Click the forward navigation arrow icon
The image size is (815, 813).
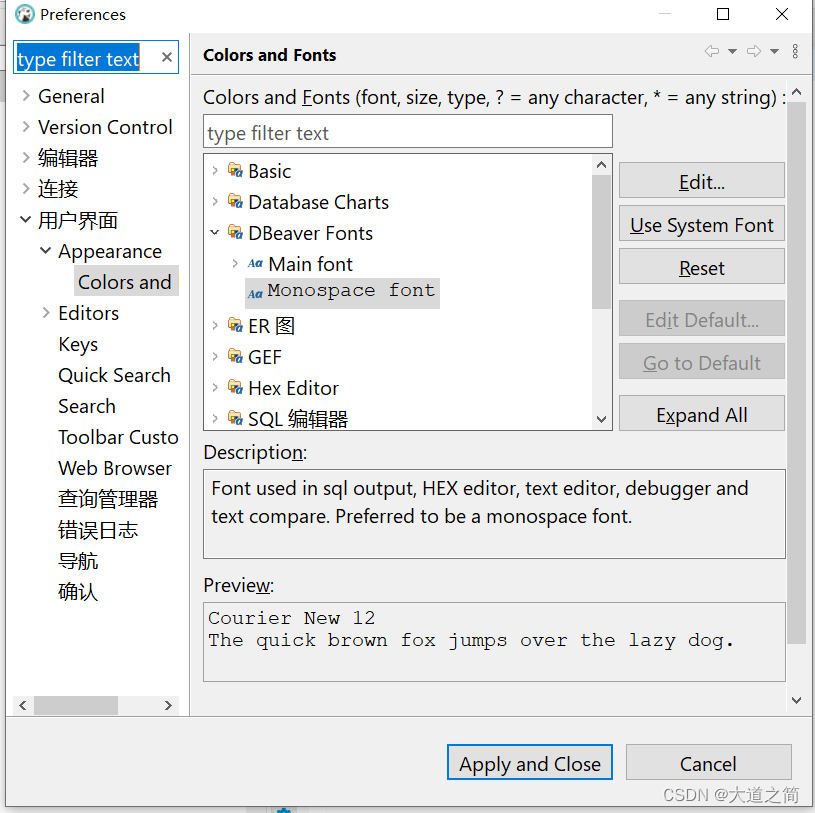(x=754, y=51)
